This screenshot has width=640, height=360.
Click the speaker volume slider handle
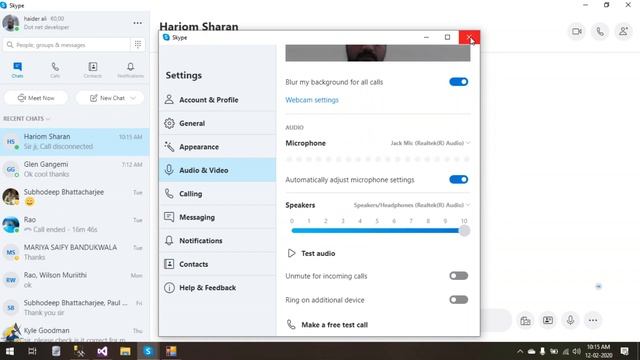(464, 231)
